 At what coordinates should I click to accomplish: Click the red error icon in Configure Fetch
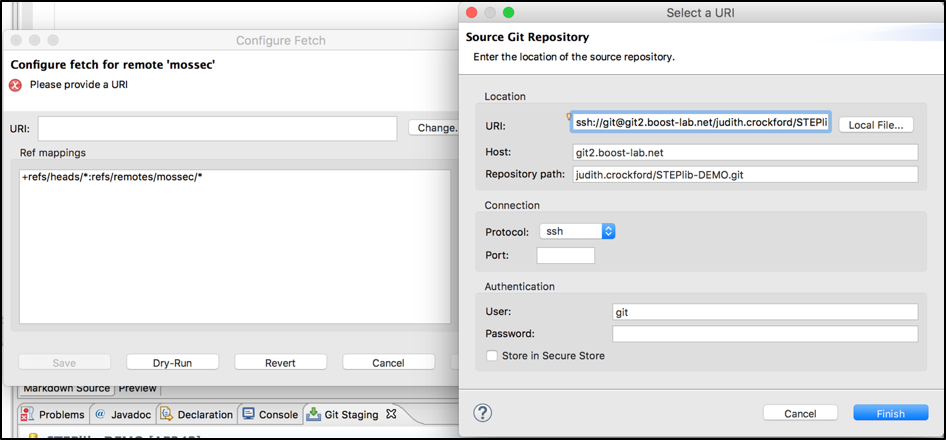[16, 85]
